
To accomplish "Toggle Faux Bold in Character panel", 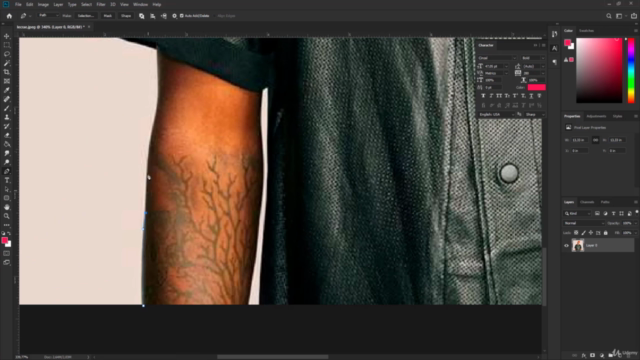I will 483,96.
